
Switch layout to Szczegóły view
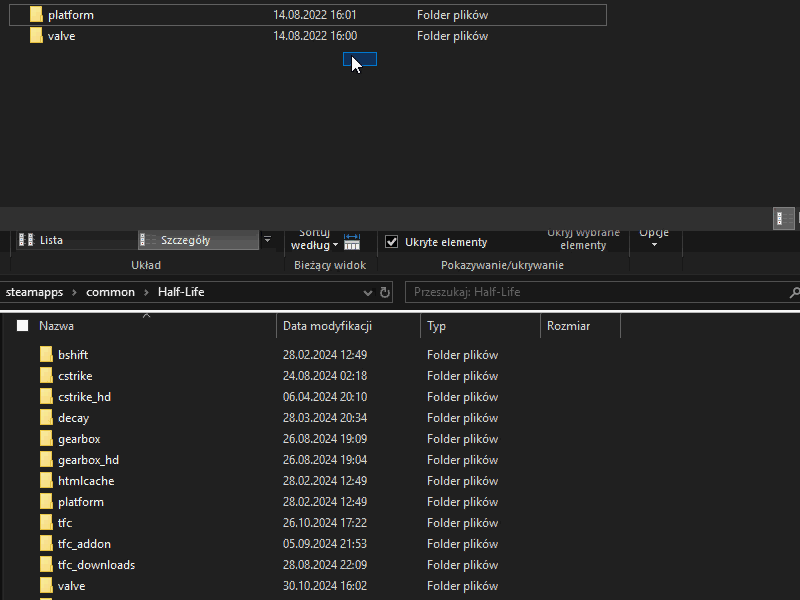[x=185, y=241]
